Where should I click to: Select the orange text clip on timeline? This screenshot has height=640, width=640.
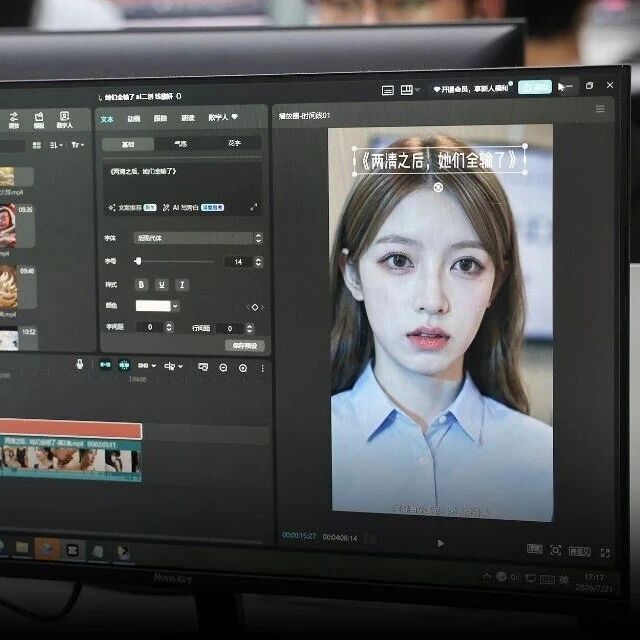tap(71, 429)
